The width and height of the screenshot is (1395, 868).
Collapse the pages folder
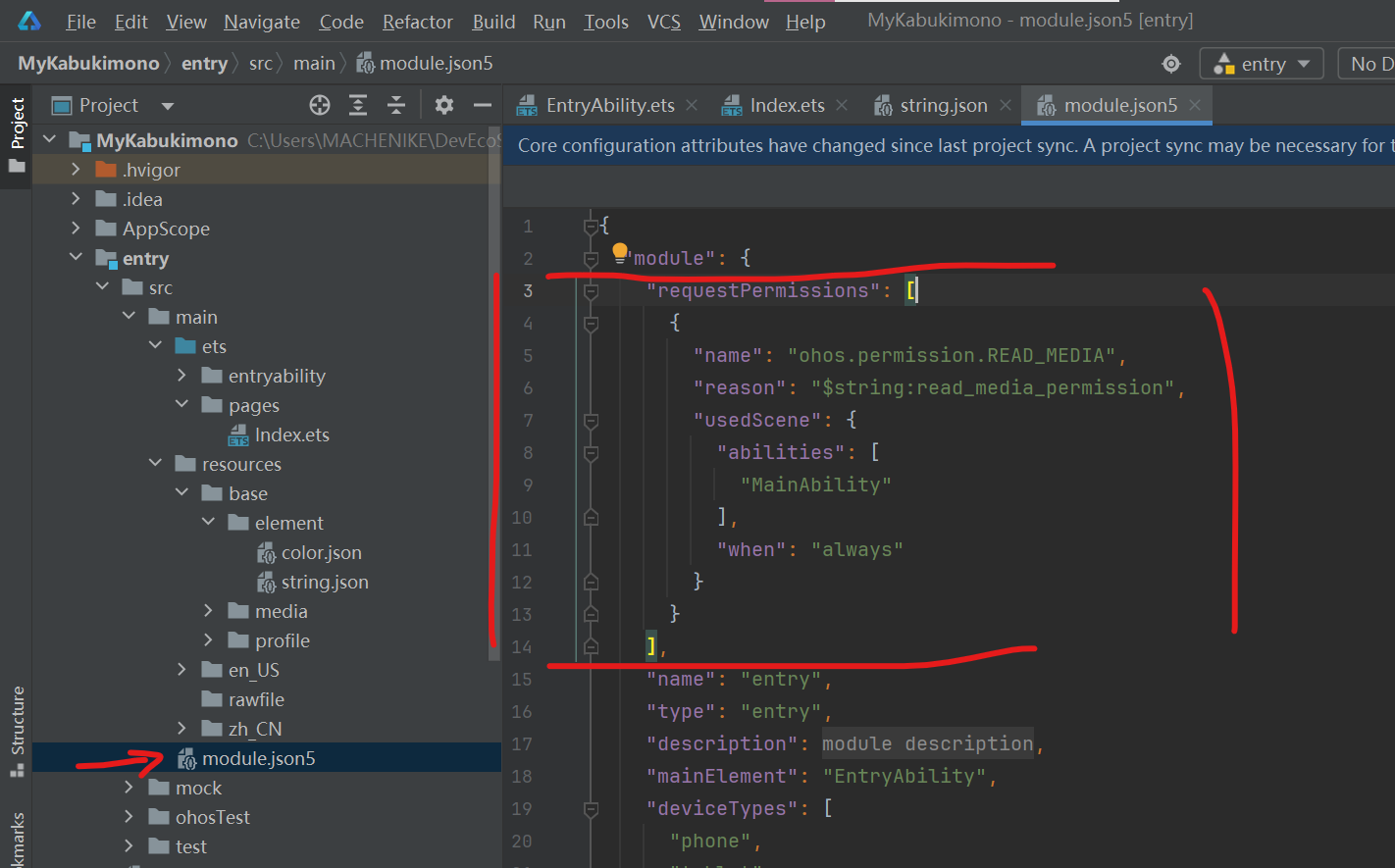coord(182,405)
